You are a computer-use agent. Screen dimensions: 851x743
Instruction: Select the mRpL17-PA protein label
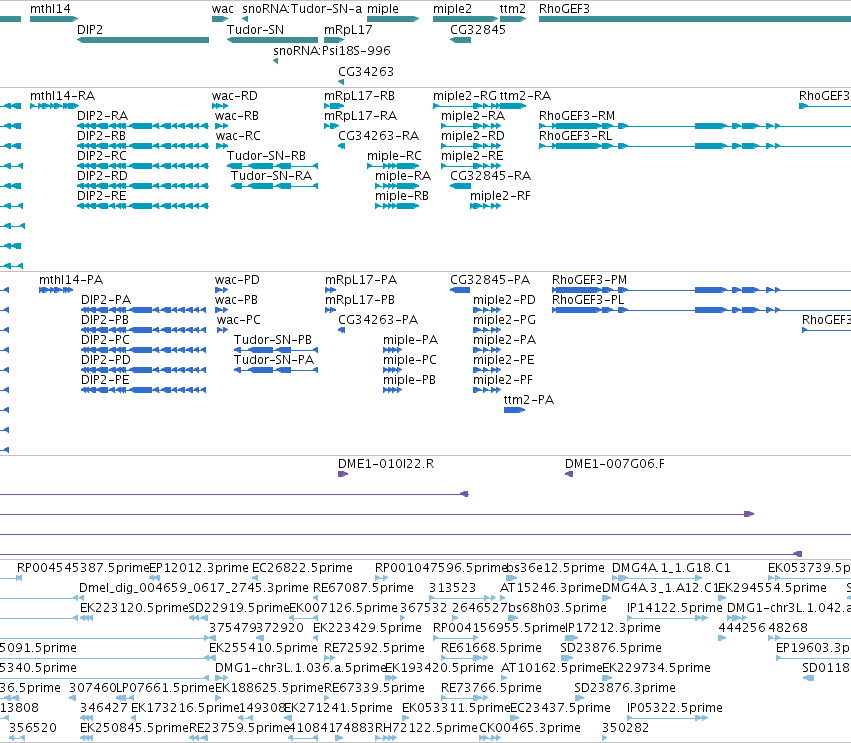coord(361,280)
